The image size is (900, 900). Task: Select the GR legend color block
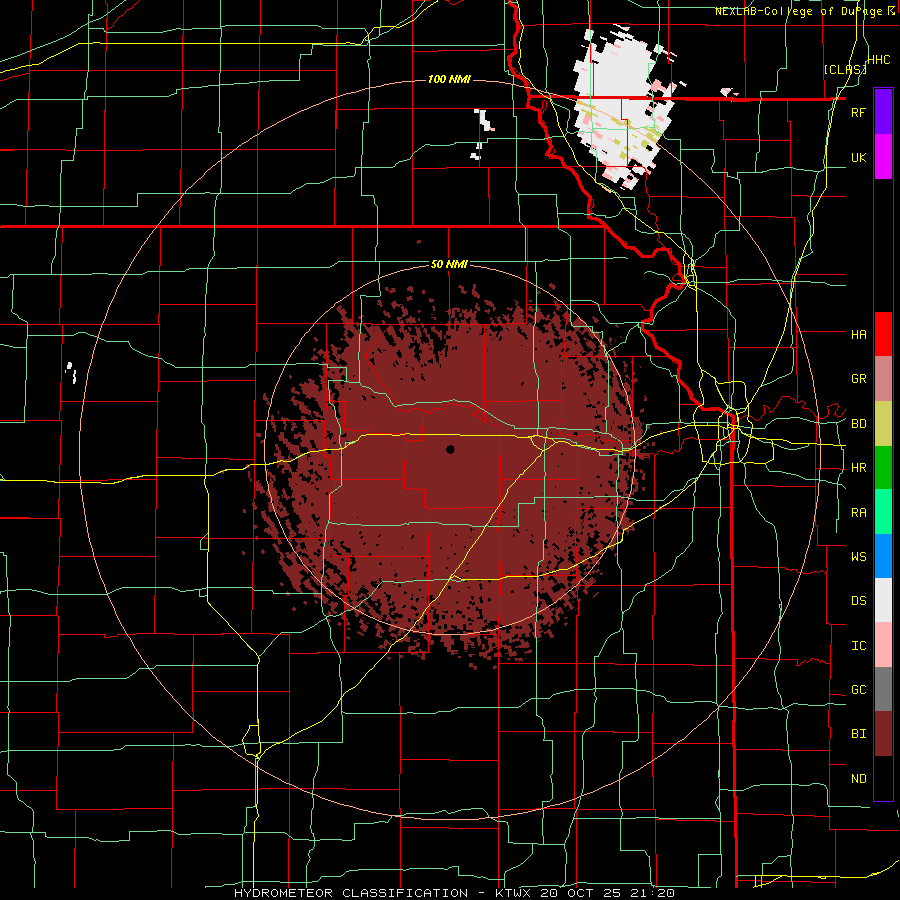coord(883,378)
